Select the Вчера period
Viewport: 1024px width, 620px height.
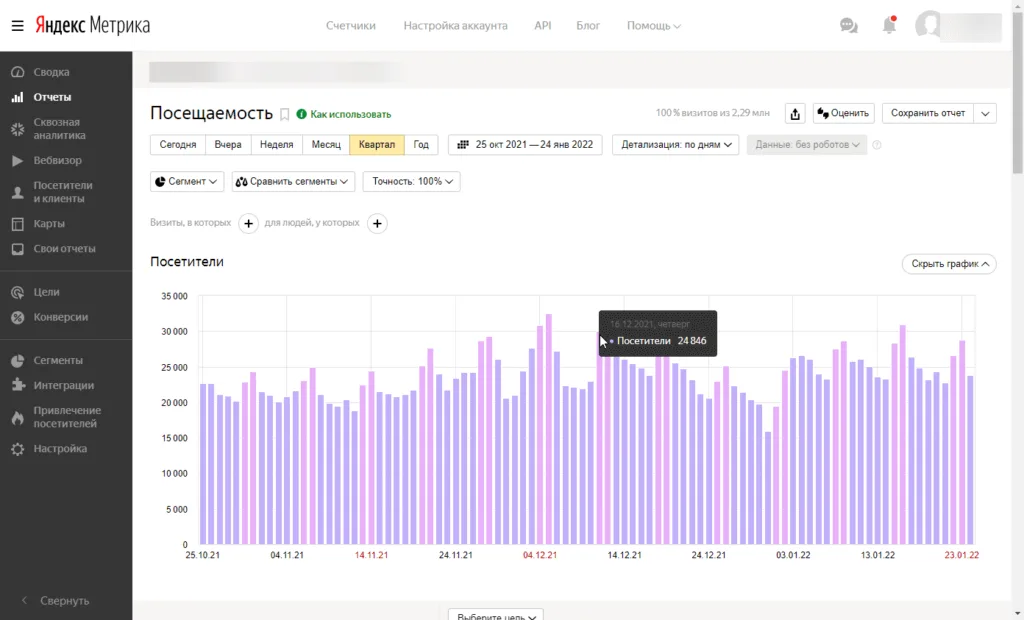(228, 144)
